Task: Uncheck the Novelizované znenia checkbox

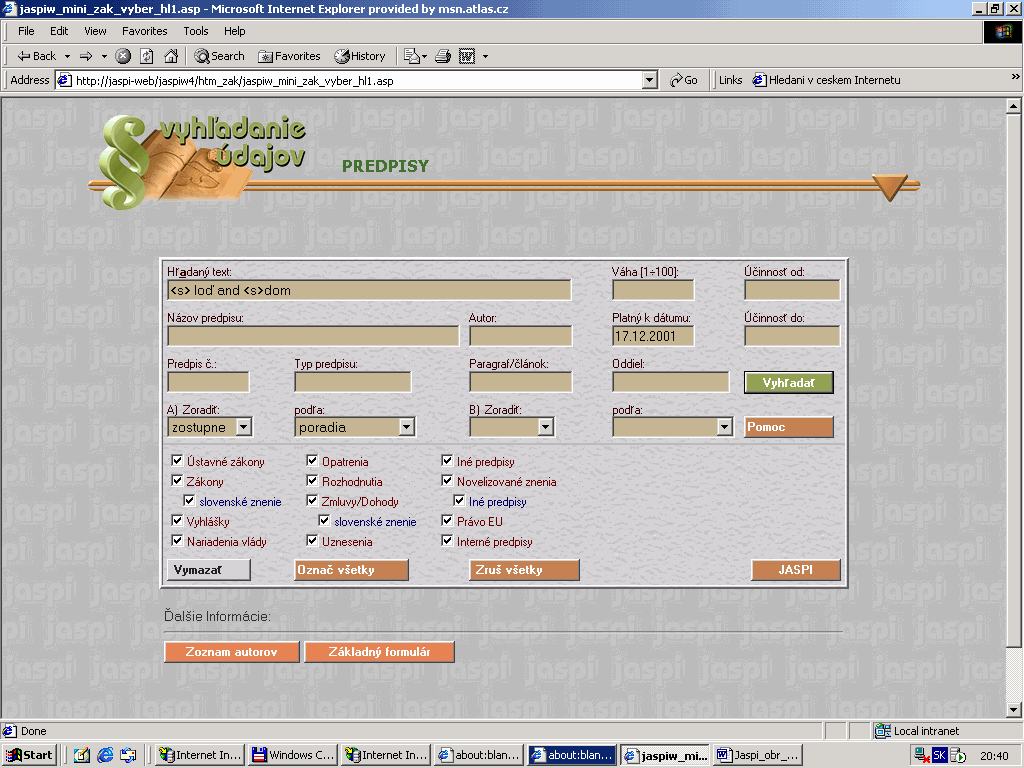Action: (447, 481)
